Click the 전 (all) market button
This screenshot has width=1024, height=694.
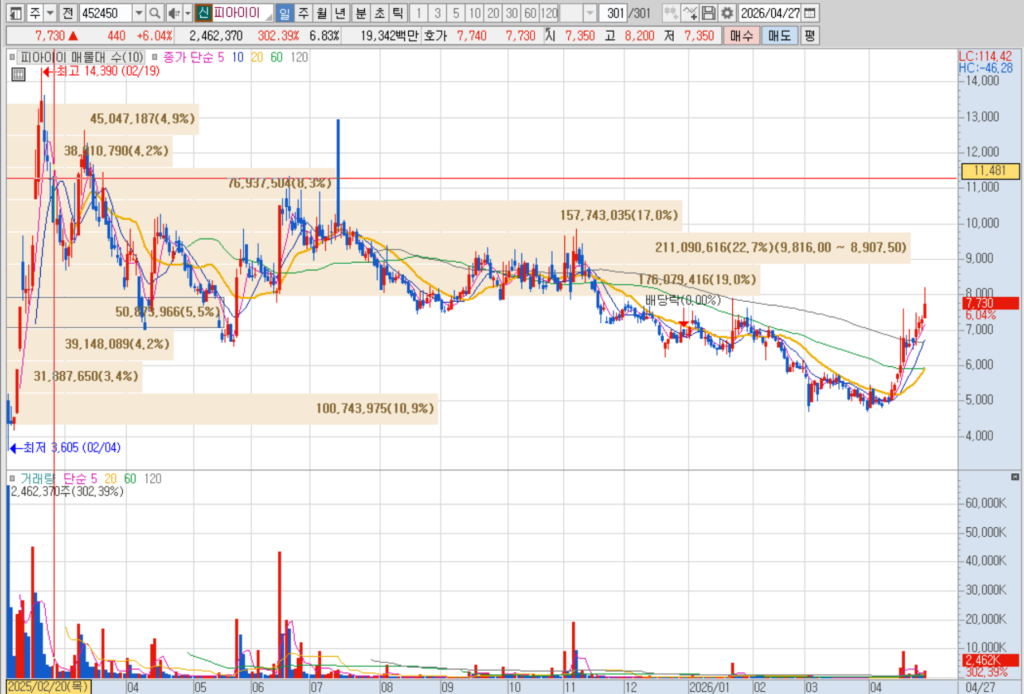click(68, 12)
